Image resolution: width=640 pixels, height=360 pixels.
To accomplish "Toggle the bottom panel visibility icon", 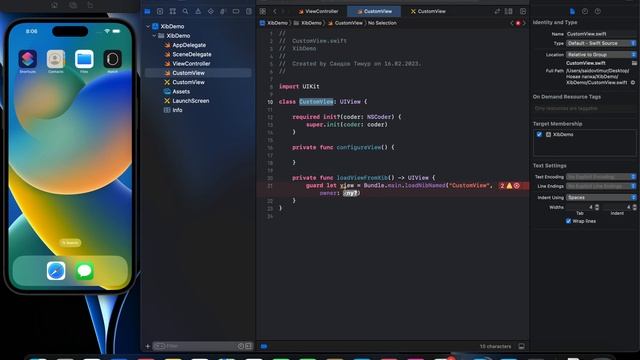I will 521,346.
